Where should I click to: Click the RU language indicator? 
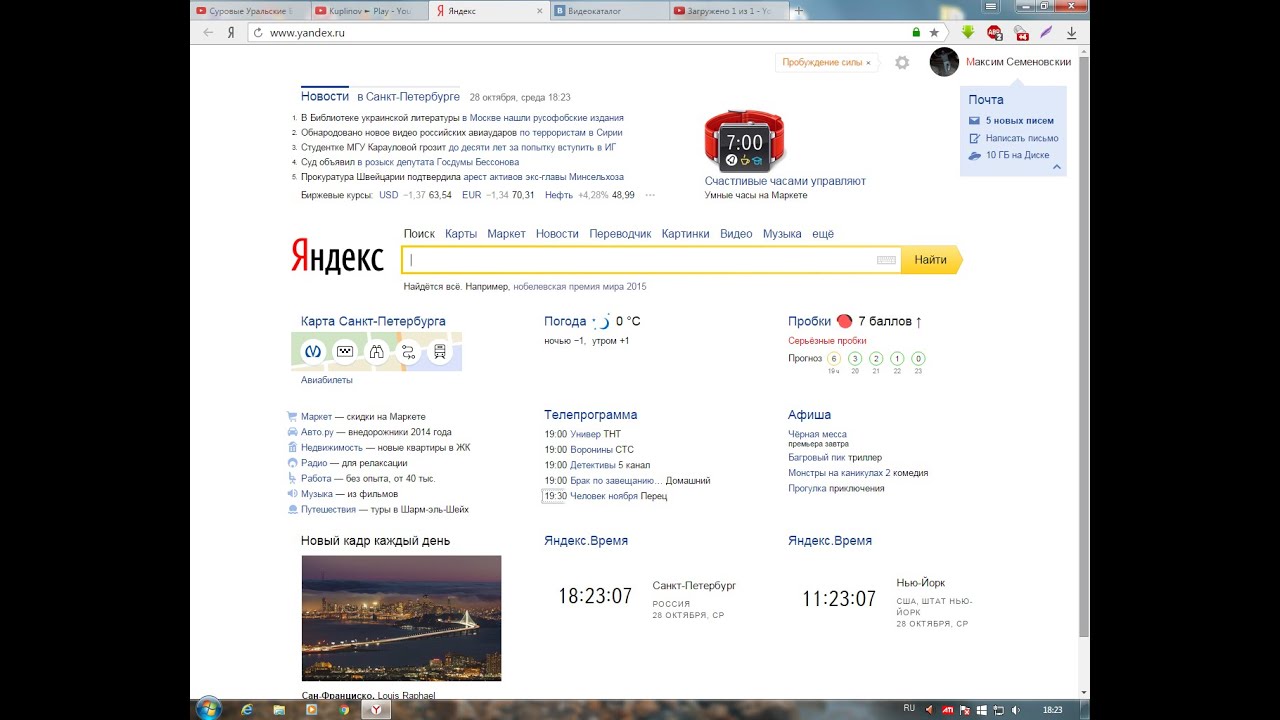click(909, 708)
